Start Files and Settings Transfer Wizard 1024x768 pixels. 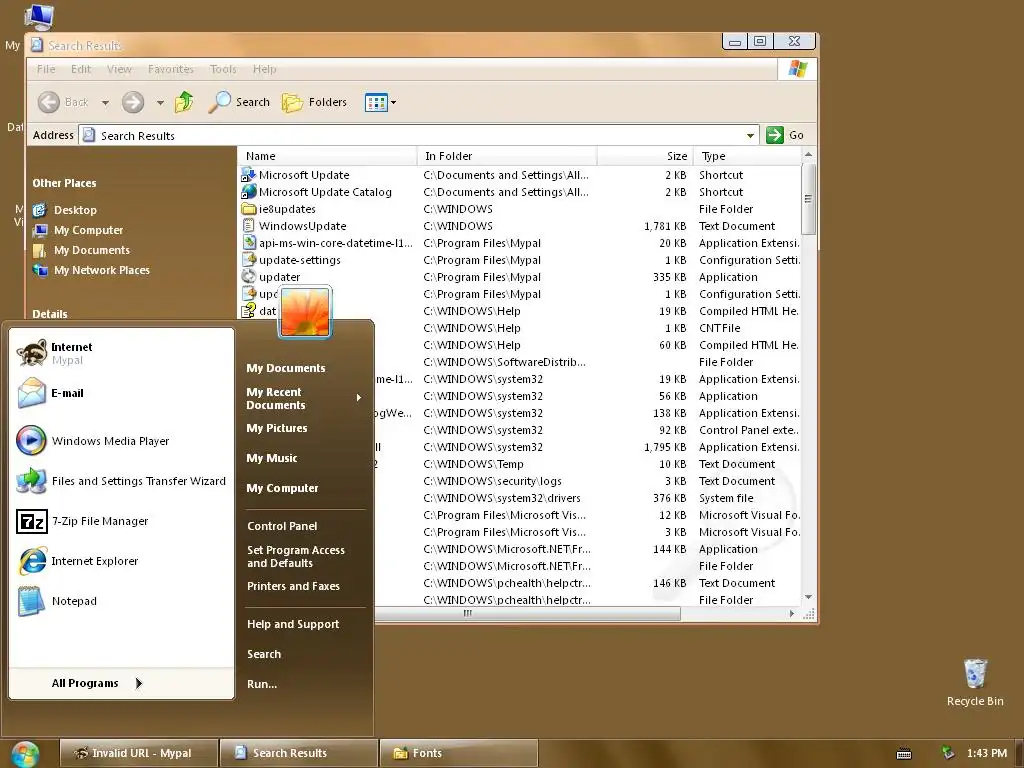pos(121,481)
